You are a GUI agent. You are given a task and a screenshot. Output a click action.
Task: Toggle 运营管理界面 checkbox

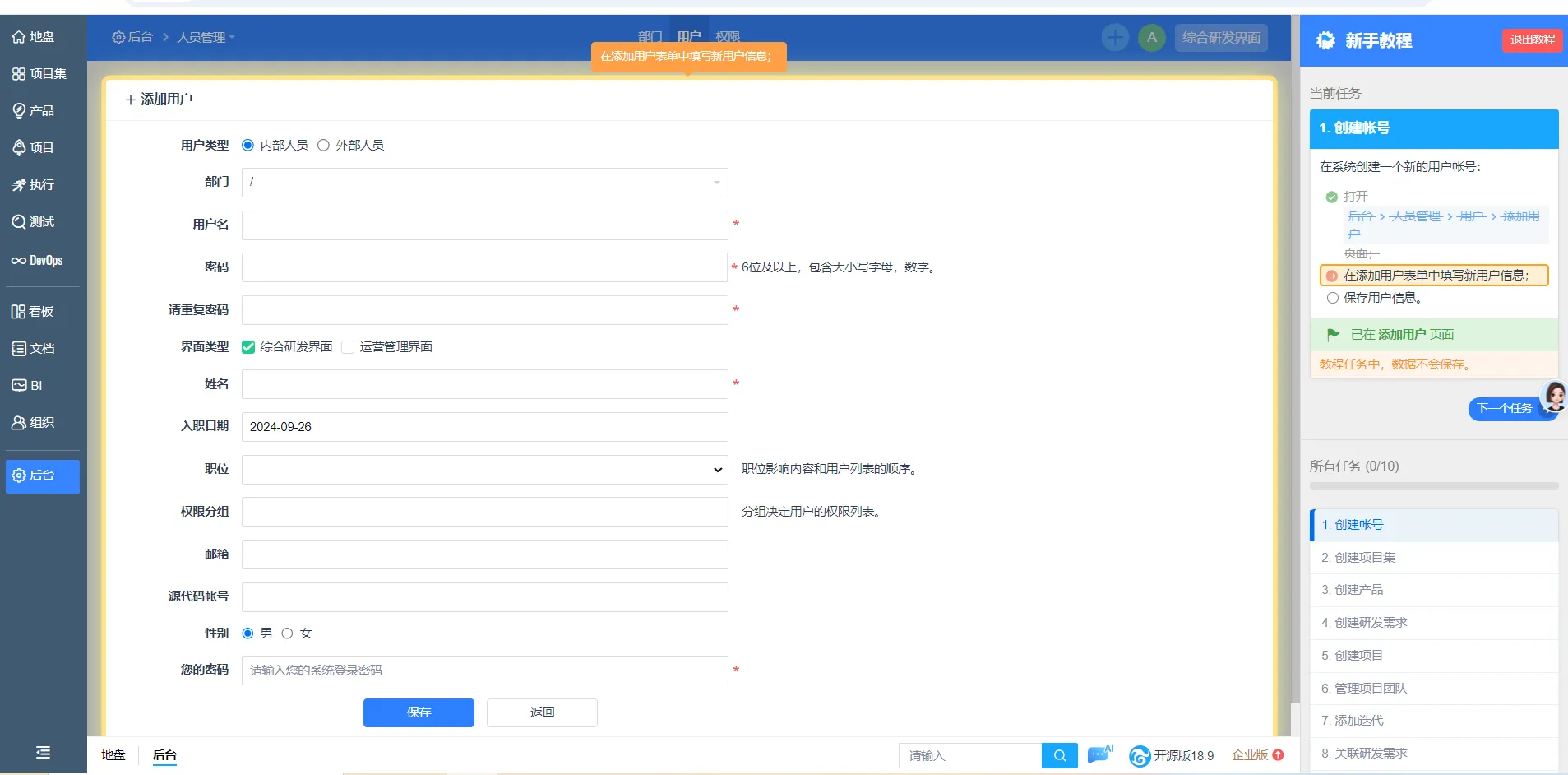pos(348,347)
